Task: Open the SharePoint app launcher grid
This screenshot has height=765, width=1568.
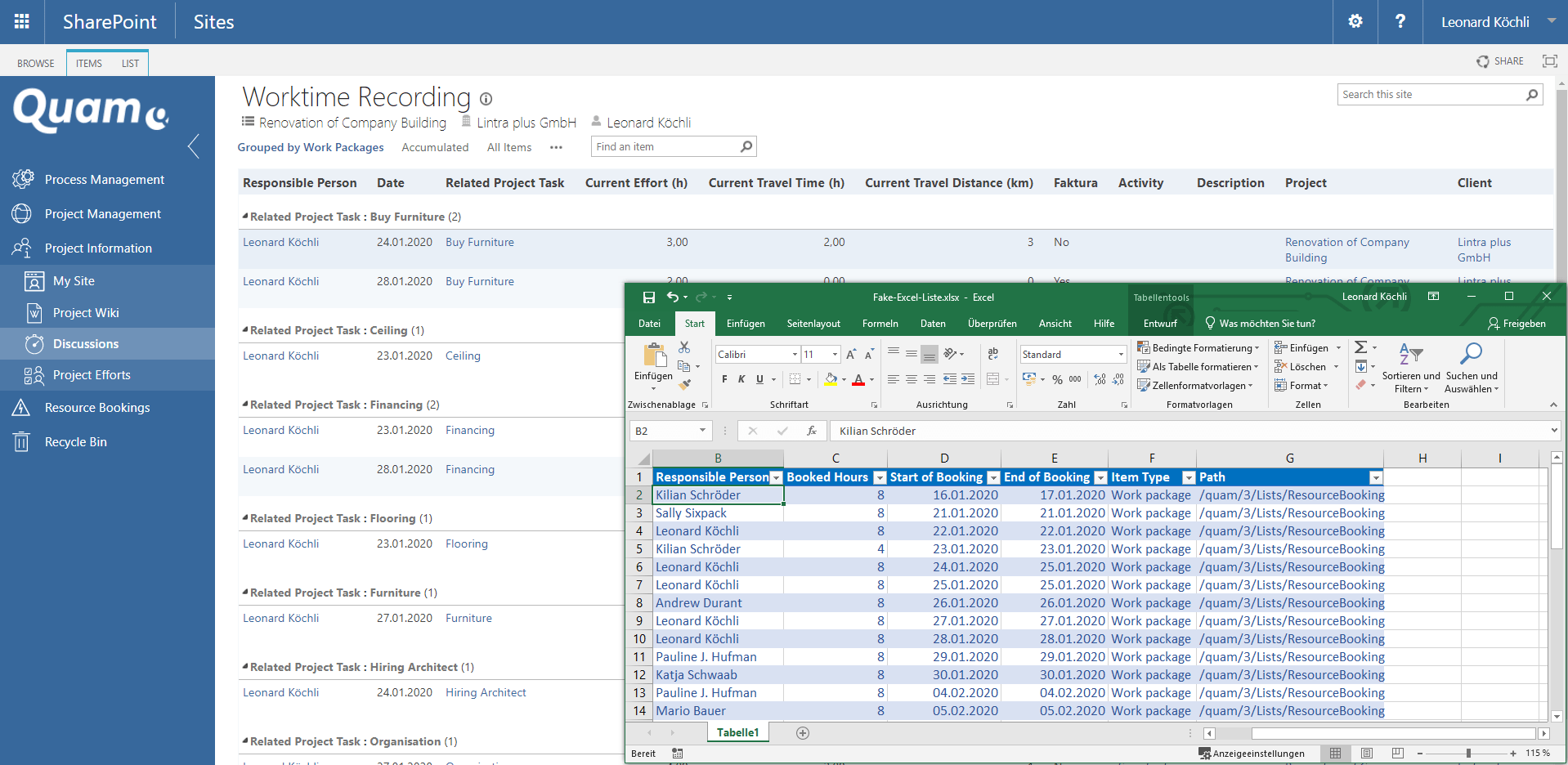Action: tap(22, 22)
